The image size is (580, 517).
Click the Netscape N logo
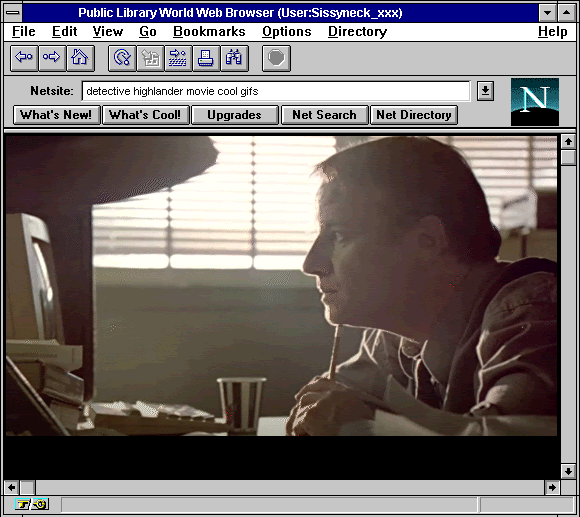click(x=535, y=102)
